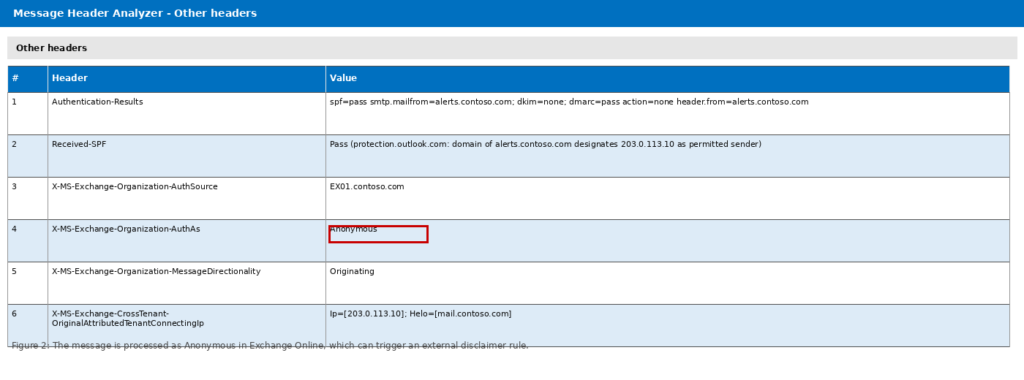
Task: Click row number 2 cell
Action: [27, 156]
